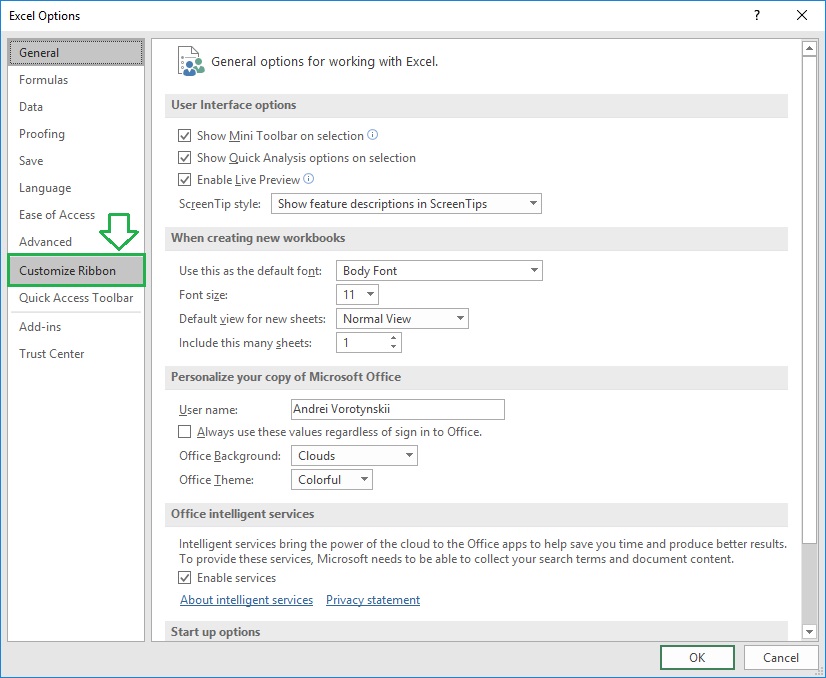Open the Save category

tap(76, 161)
